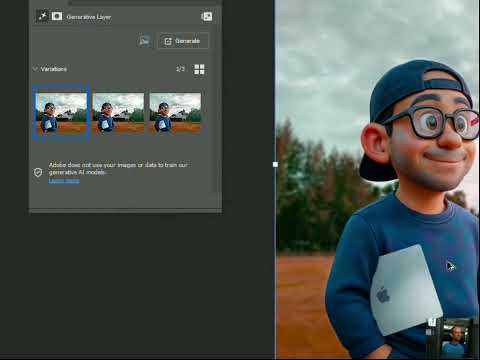Click the icon at the panel's top-right corner
The height and width of the screenshot is (360, 480).
(207, 16)
